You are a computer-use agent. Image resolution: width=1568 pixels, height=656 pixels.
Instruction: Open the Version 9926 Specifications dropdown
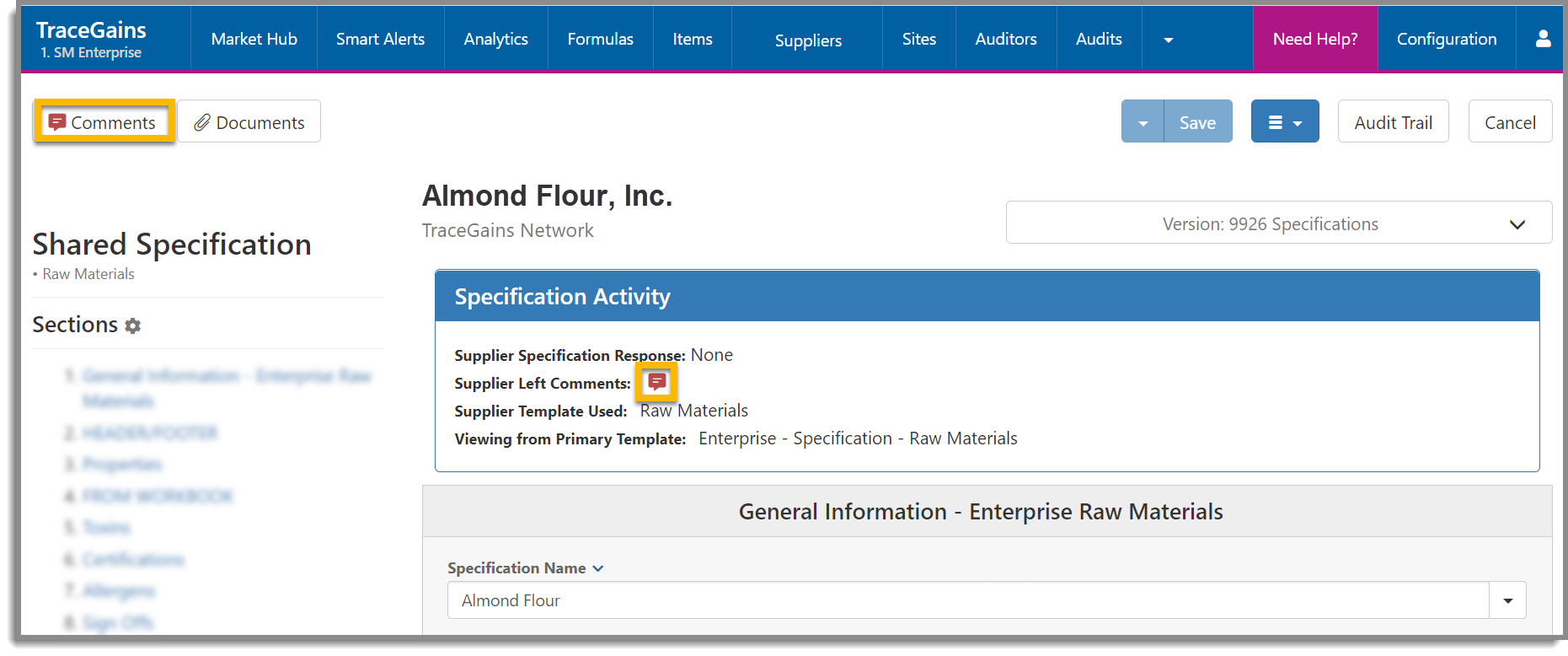(1278, 223)
